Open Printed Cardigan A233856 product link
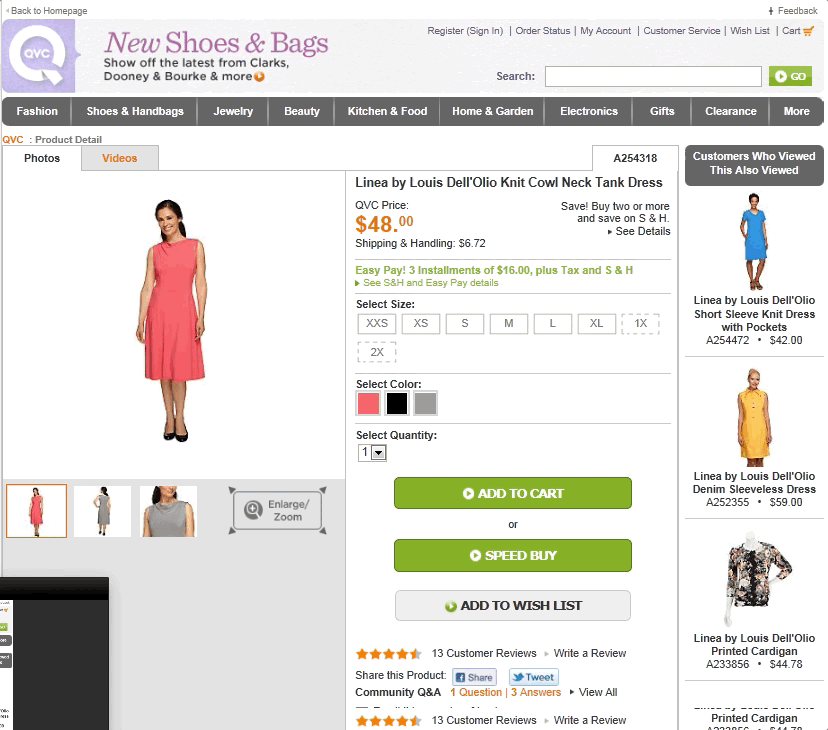This screenshot has width=828, height=730. pos(754,644)
